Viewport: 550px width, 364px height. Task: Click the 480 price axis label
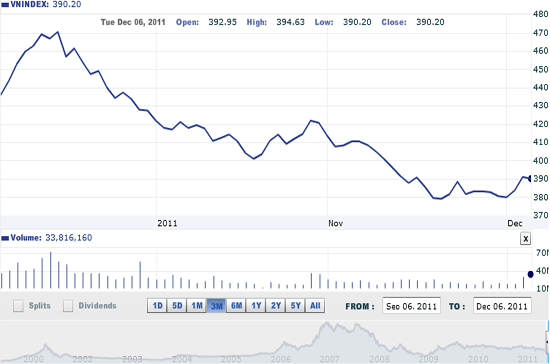541,14
